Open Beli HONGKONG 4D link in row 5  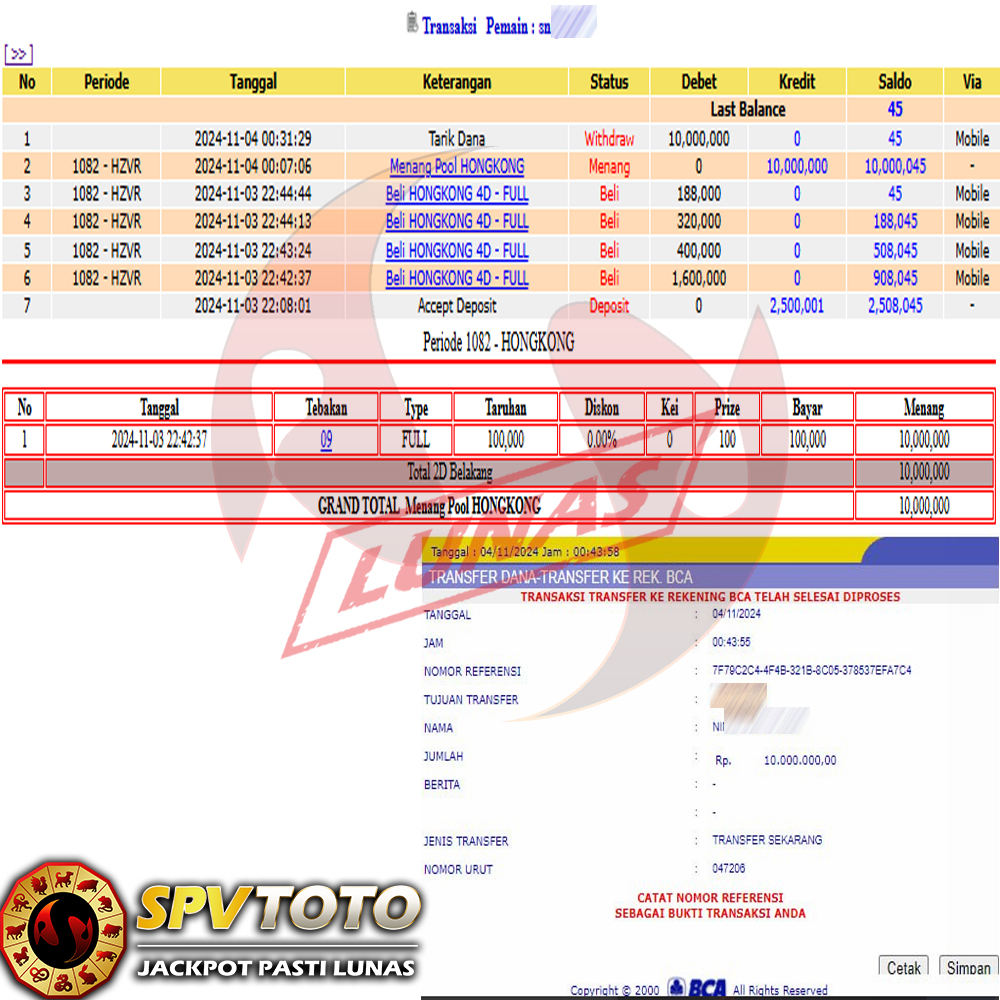(457, 250)
